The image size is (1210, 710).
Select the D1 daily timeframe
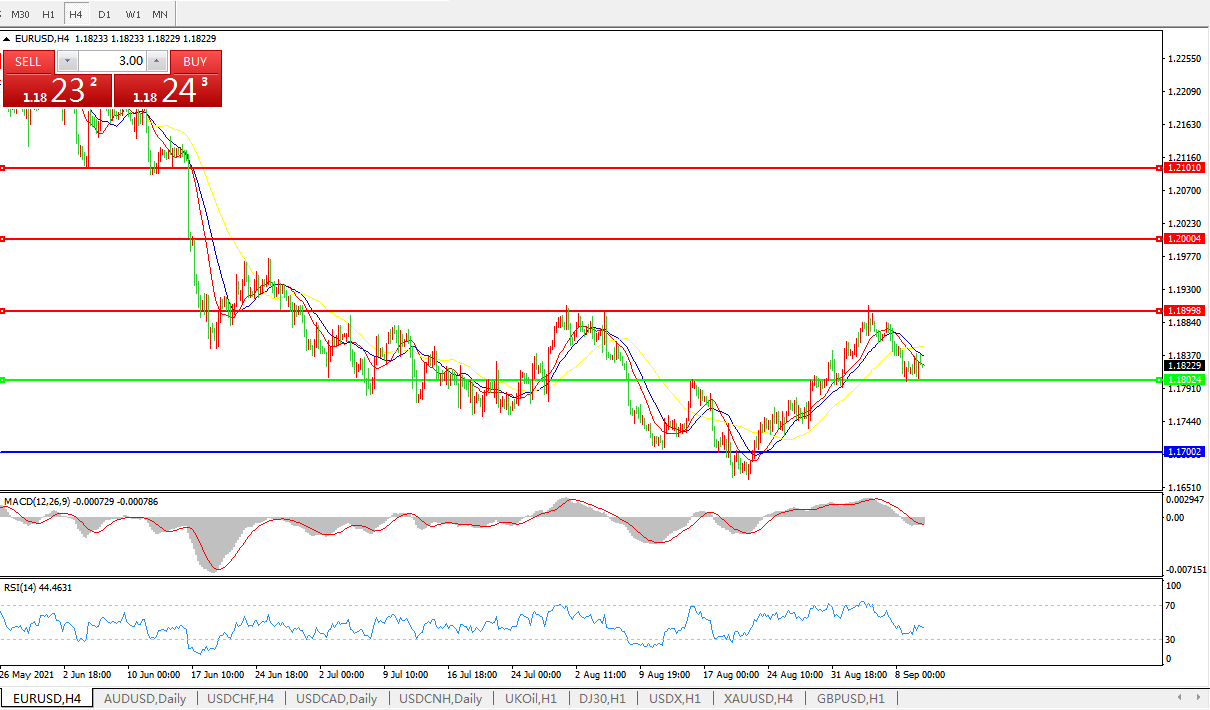tap(104, 14)
